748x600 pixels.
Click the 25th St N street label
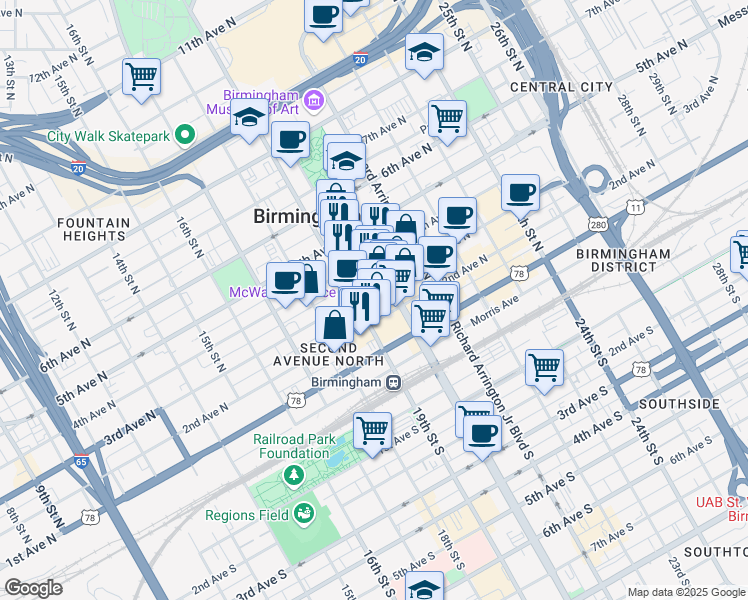click(455, 26)
